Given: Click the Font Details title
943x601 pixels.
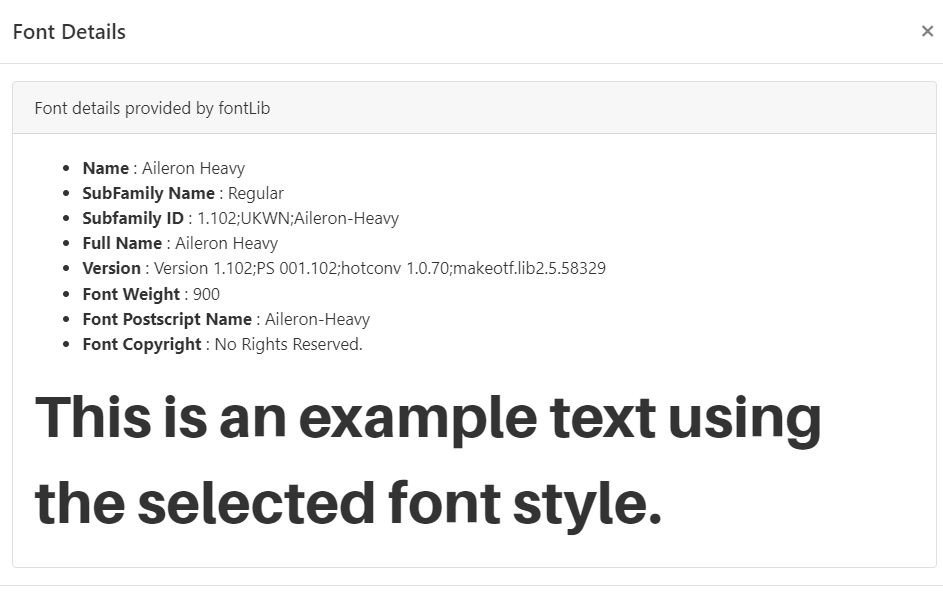Looking at the screenshot, I should (68, 31).
